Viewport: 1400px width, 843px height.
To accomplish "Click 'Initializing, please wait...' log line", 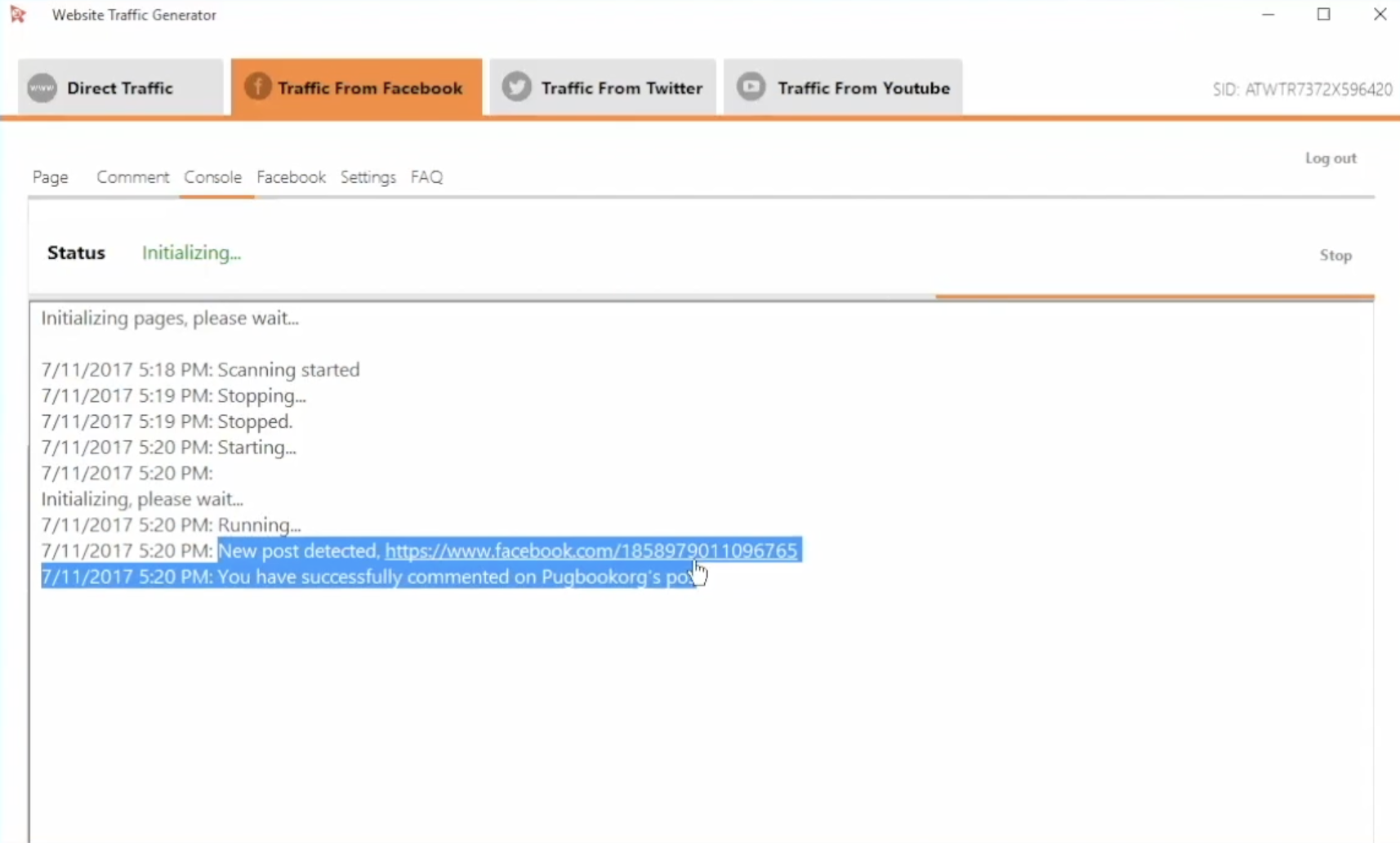I will [x=142, y=499].
